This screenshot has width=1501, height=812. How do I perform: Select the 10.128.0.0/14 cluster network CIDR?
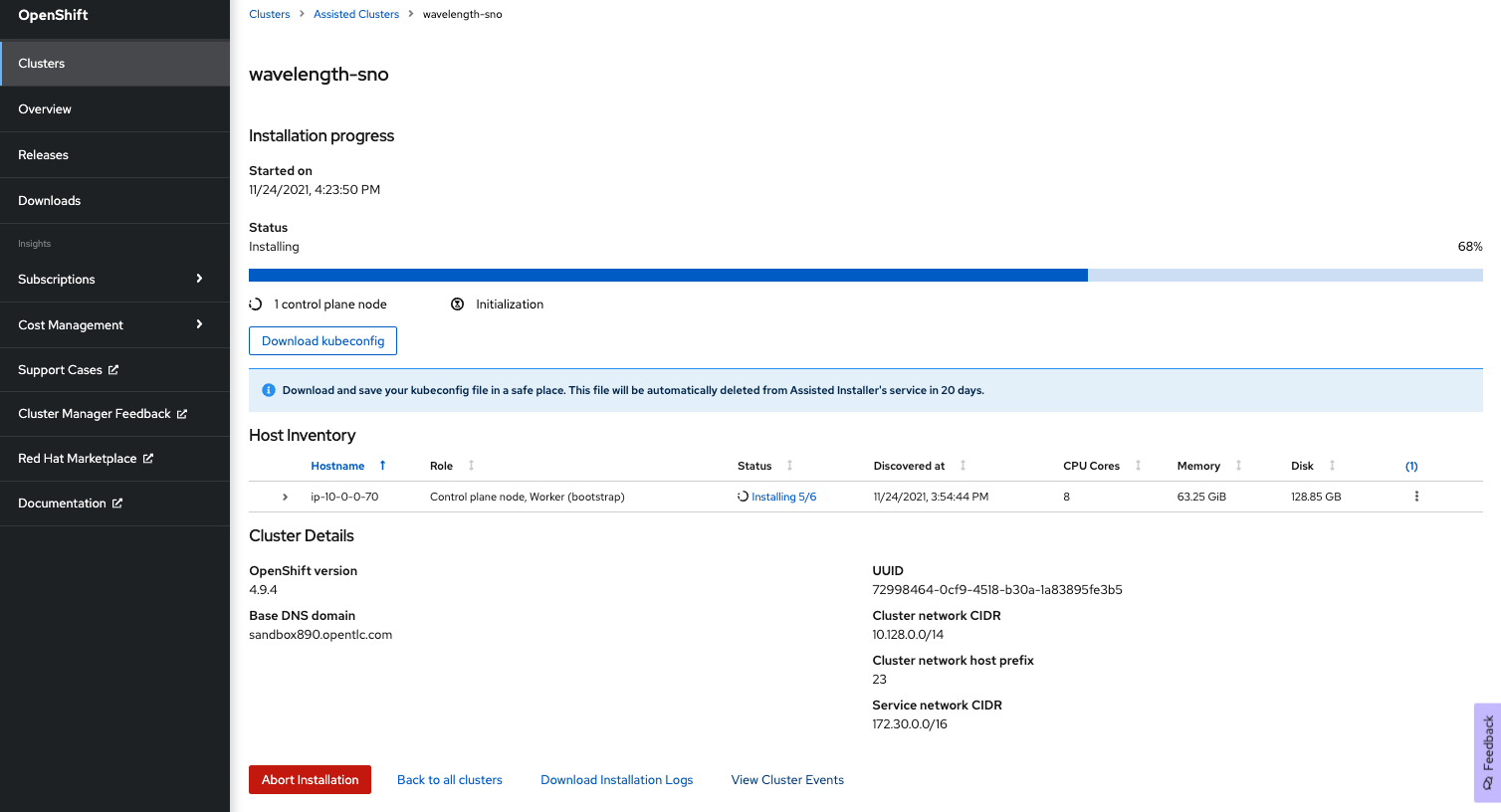click(908, 634)
